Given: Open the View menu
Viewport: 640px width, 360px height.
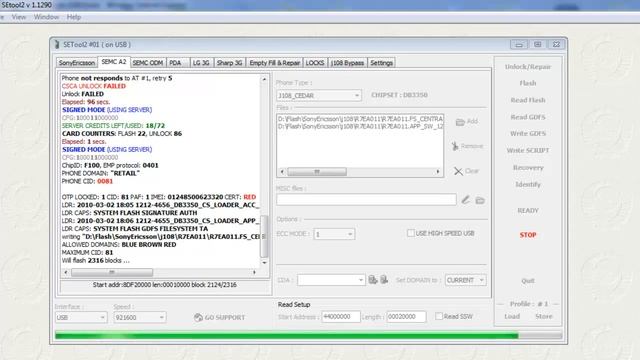Looking at the screenshot, I should tap(19, 17).
